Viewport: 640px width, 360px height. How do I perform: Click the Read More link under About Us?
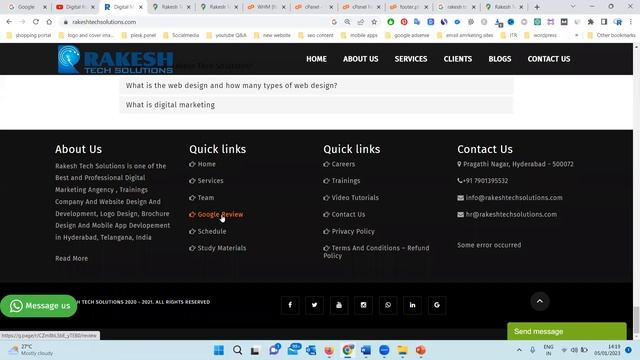[71, 258]
